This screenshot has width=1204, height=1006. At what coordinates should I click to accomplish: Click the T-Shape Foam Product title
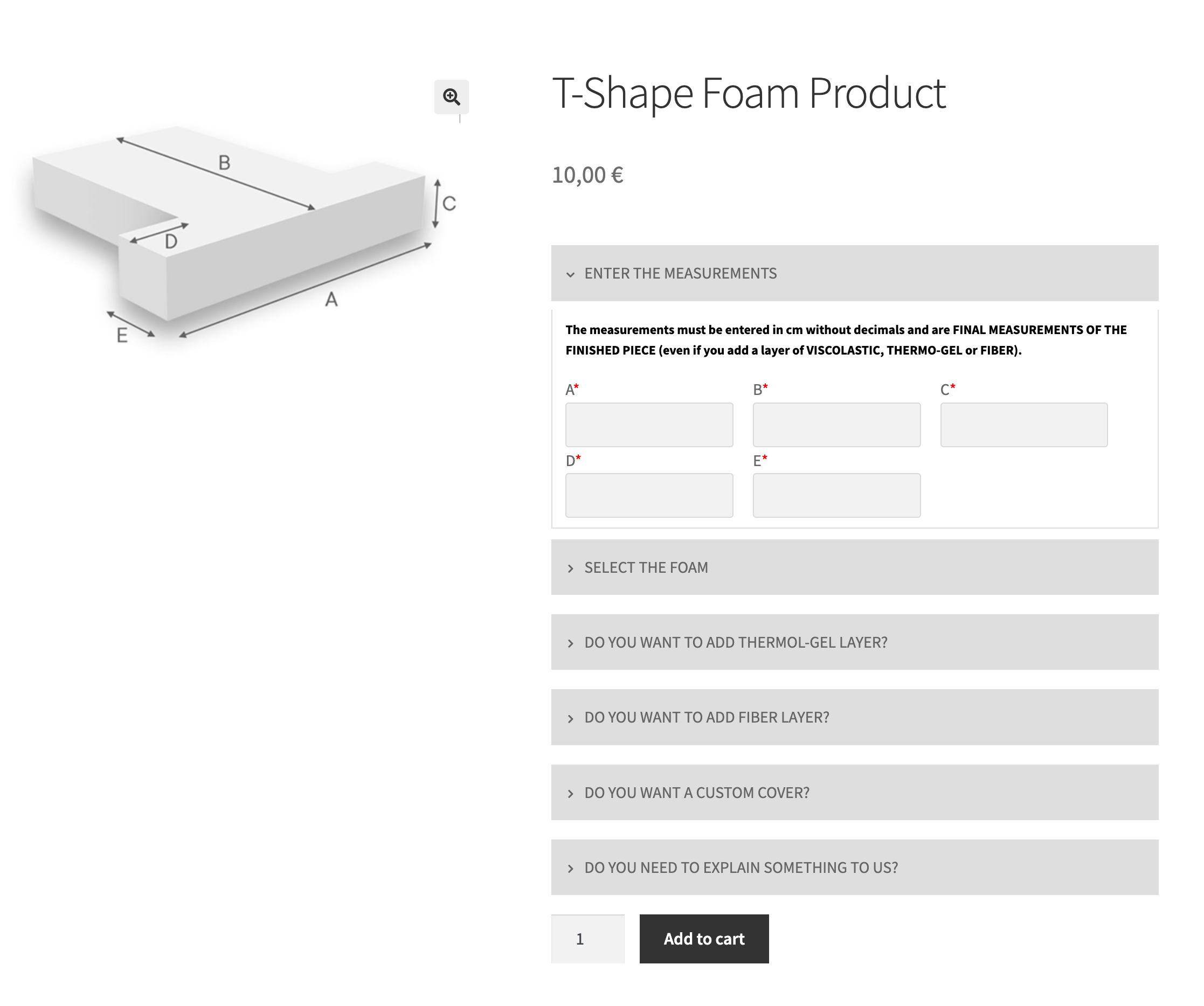pos(748,93)
